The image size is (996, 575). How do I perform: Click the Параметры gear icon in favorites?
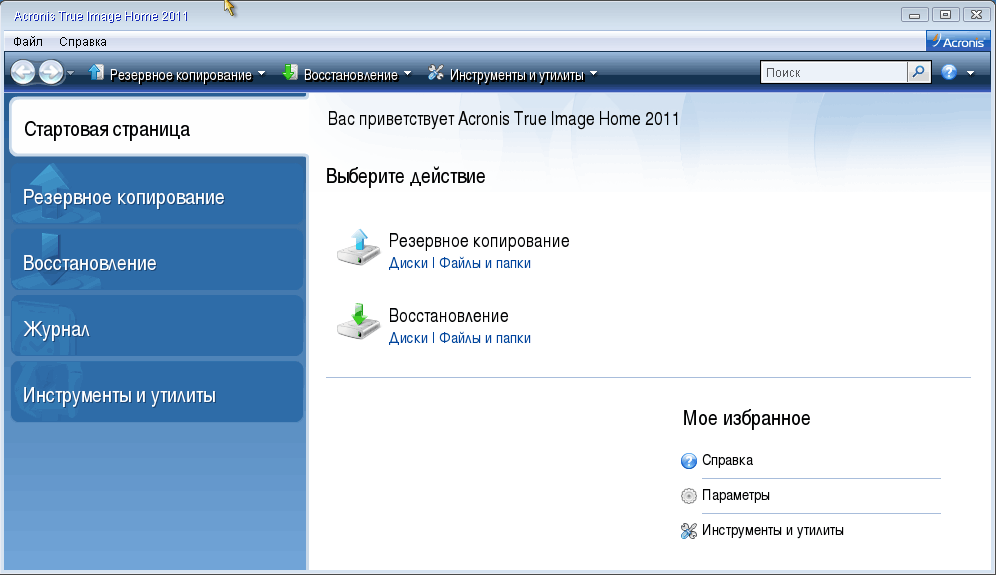click(688, 496)
